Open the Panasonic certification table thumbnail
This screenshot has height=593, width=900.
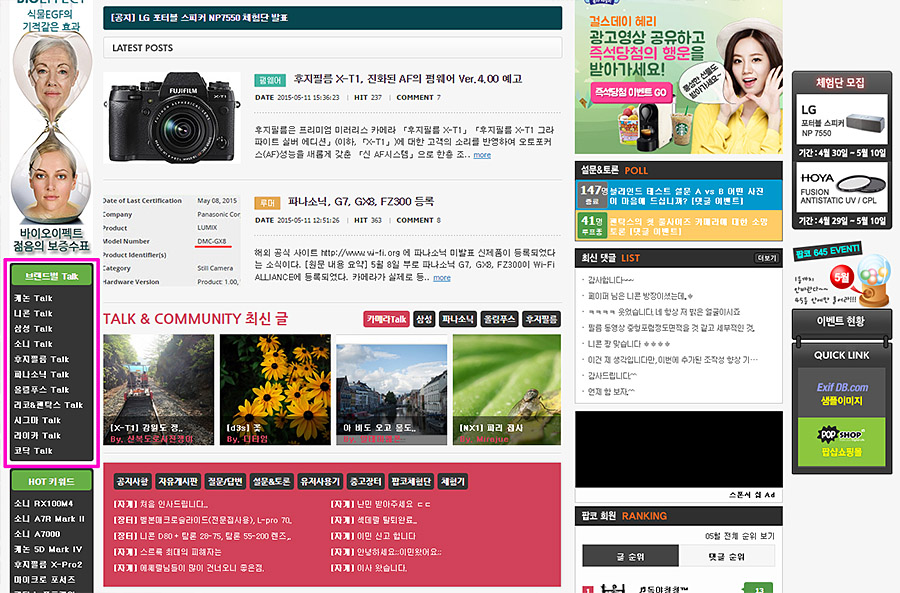pyautogui.click(x=172, y=241)
